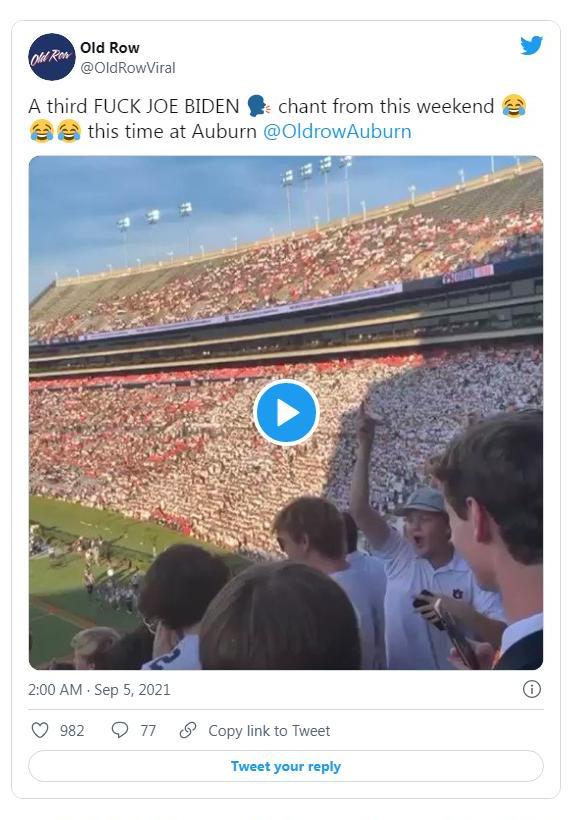Click the 77 replies count

pyautogui.click(x=148, y=731)
